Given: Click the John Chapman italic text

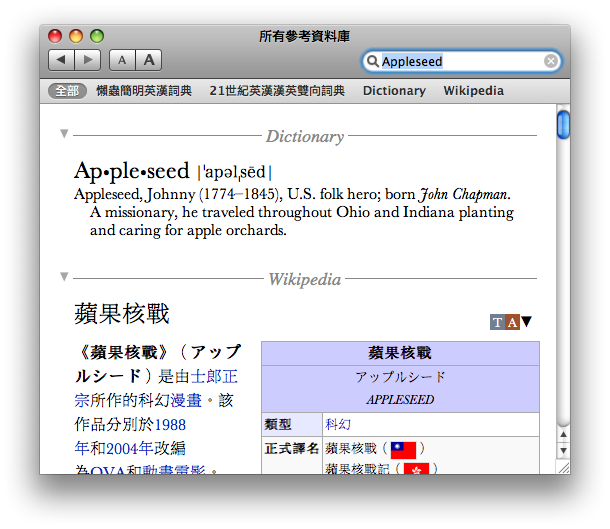Looking at the screenshot, I should point(463,194).
